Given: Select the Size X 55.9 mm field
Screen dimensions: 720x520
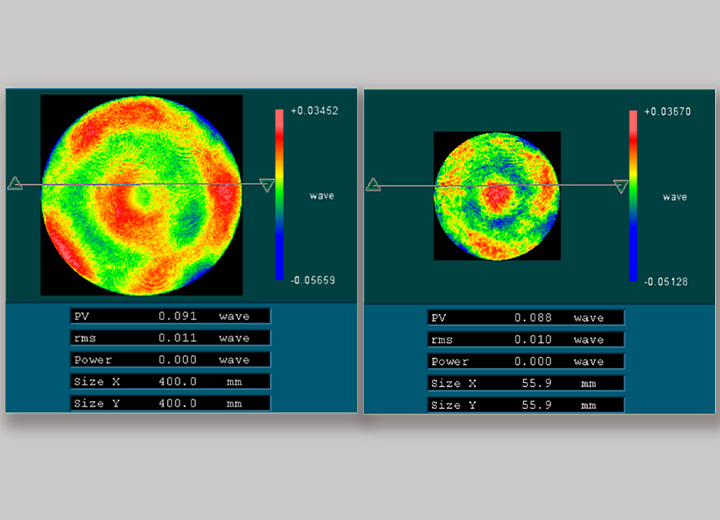Looking at the screenshot, I should (526, 383).
